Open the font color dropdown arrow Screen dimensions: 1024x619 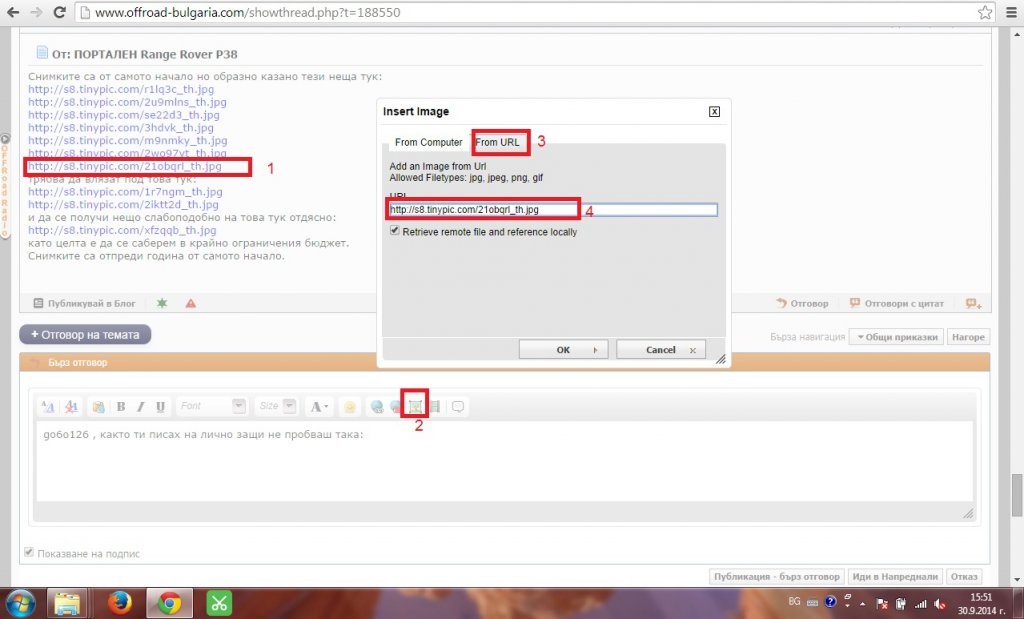click(x=326, y=407)
